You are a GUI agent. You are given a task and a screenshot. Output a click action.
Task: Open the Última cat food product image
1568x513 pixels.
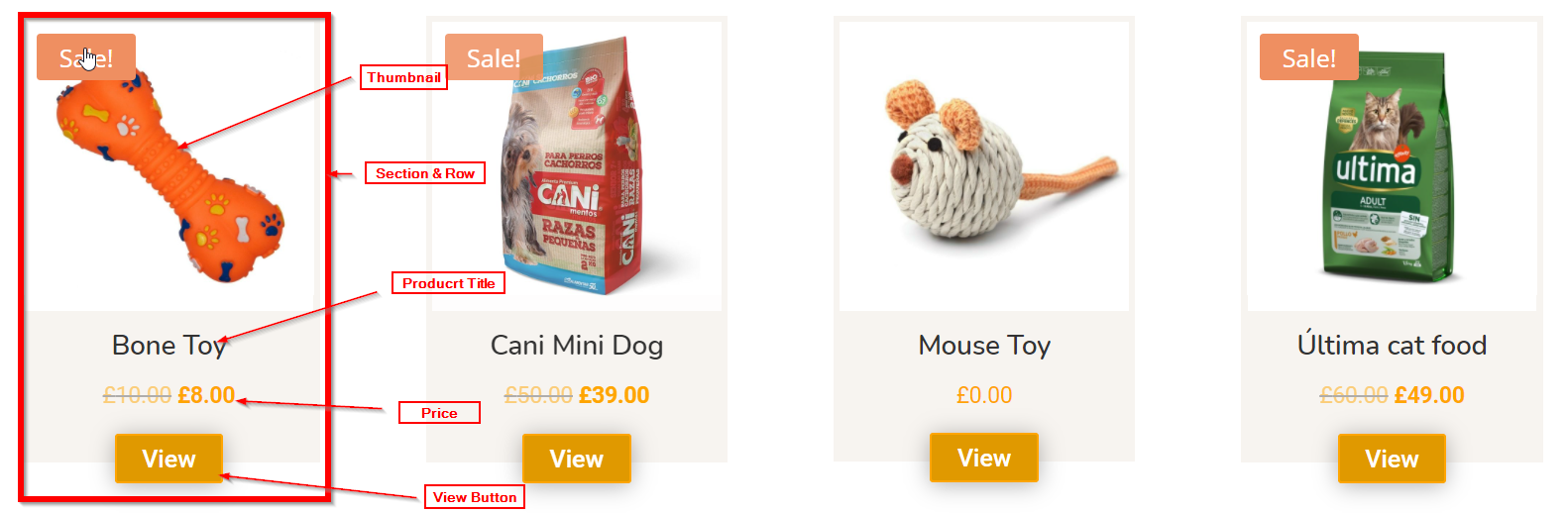point(1392,166)
